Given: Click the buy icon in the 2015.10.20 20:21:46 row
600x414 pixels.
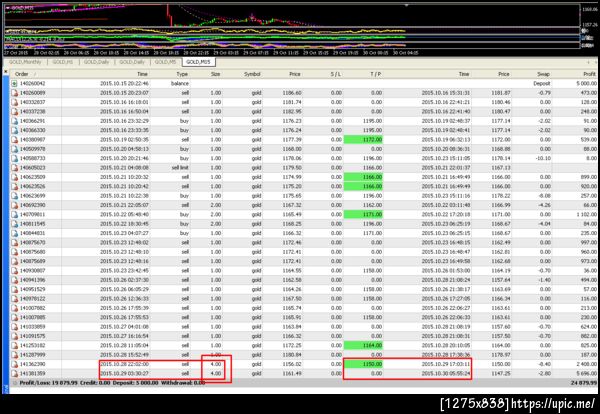Looking at the screenshot, I should coord(15,158).
